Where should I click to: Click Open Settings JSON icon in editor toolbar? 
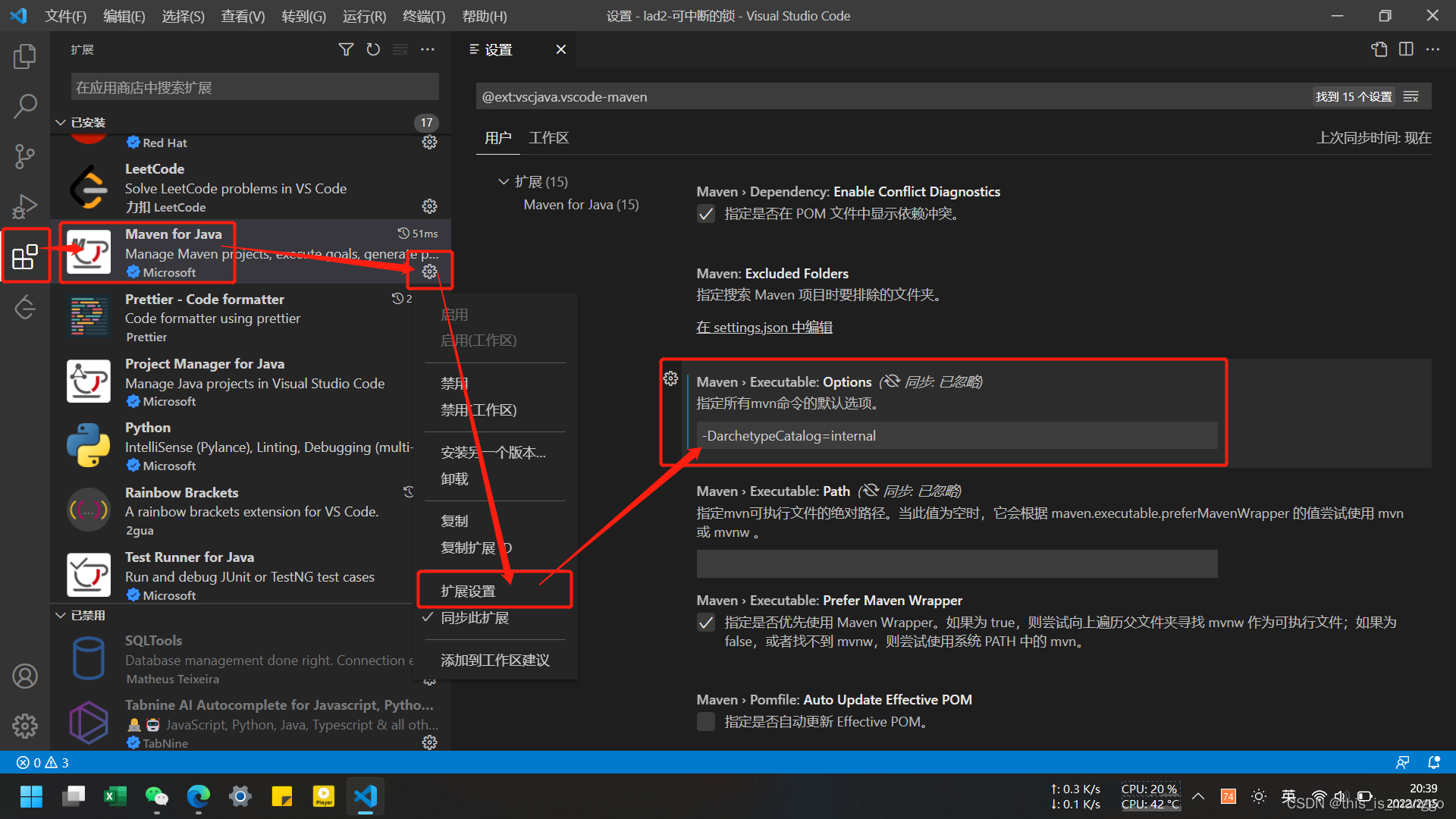coord(1379,50)
